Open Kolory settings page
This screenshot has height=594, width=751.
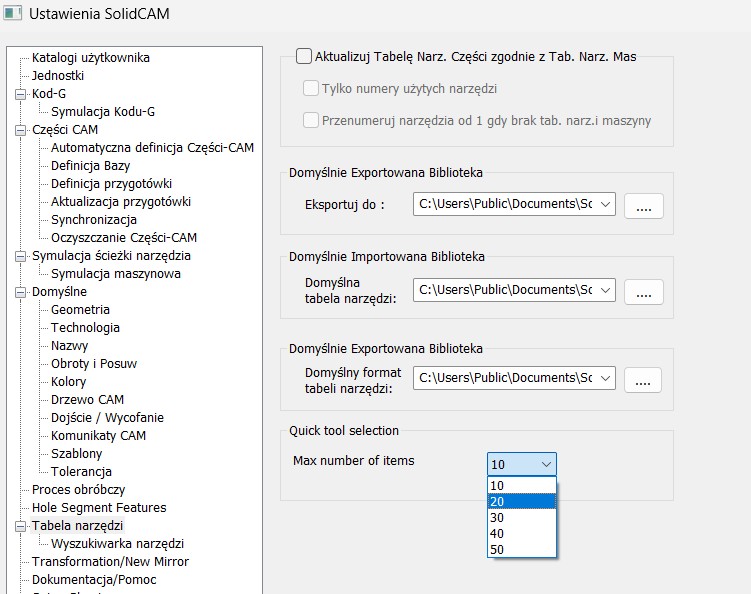[x=68, y=382]
